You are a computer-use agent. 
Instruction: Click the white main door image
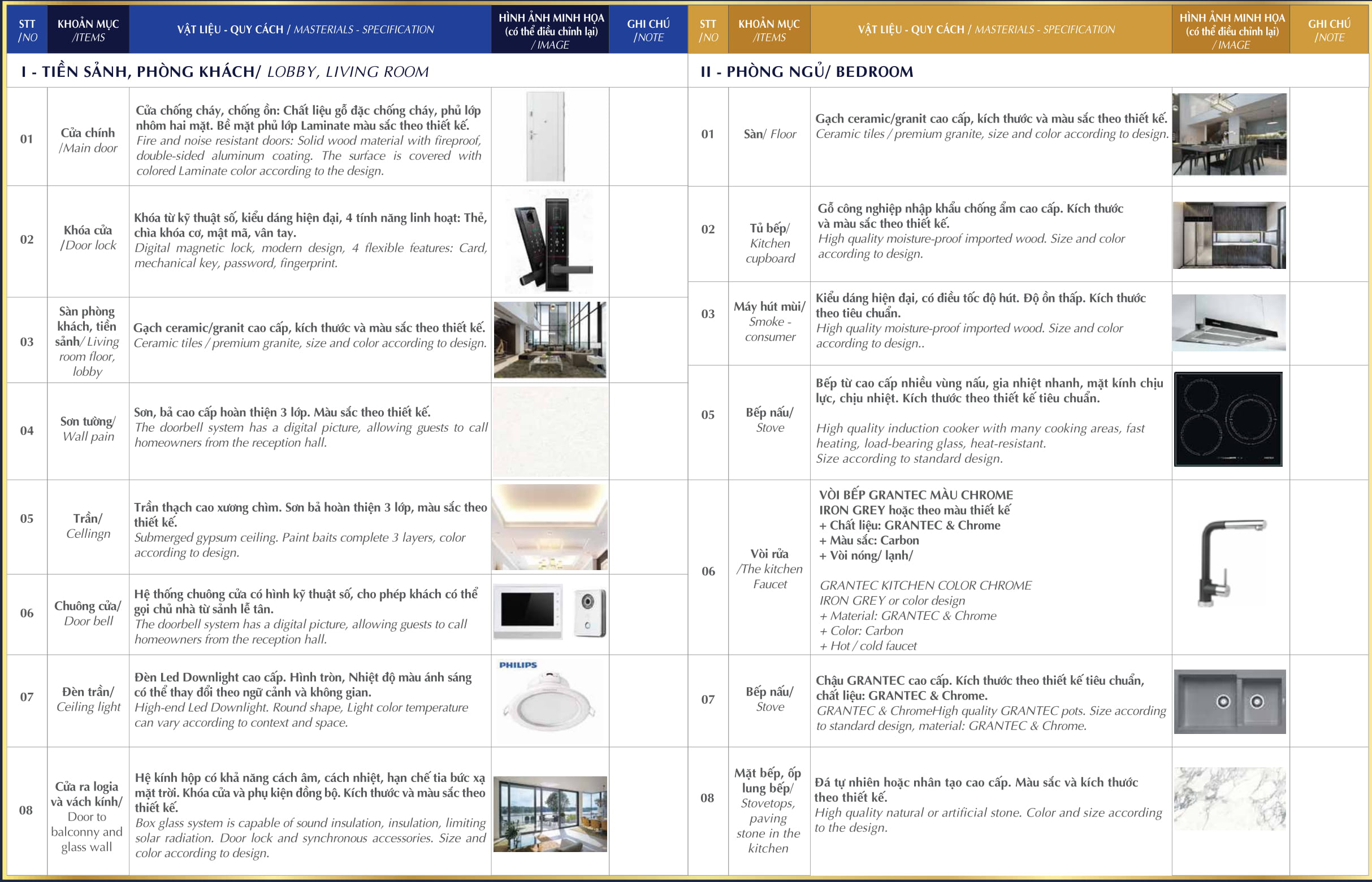coord(545,136)
